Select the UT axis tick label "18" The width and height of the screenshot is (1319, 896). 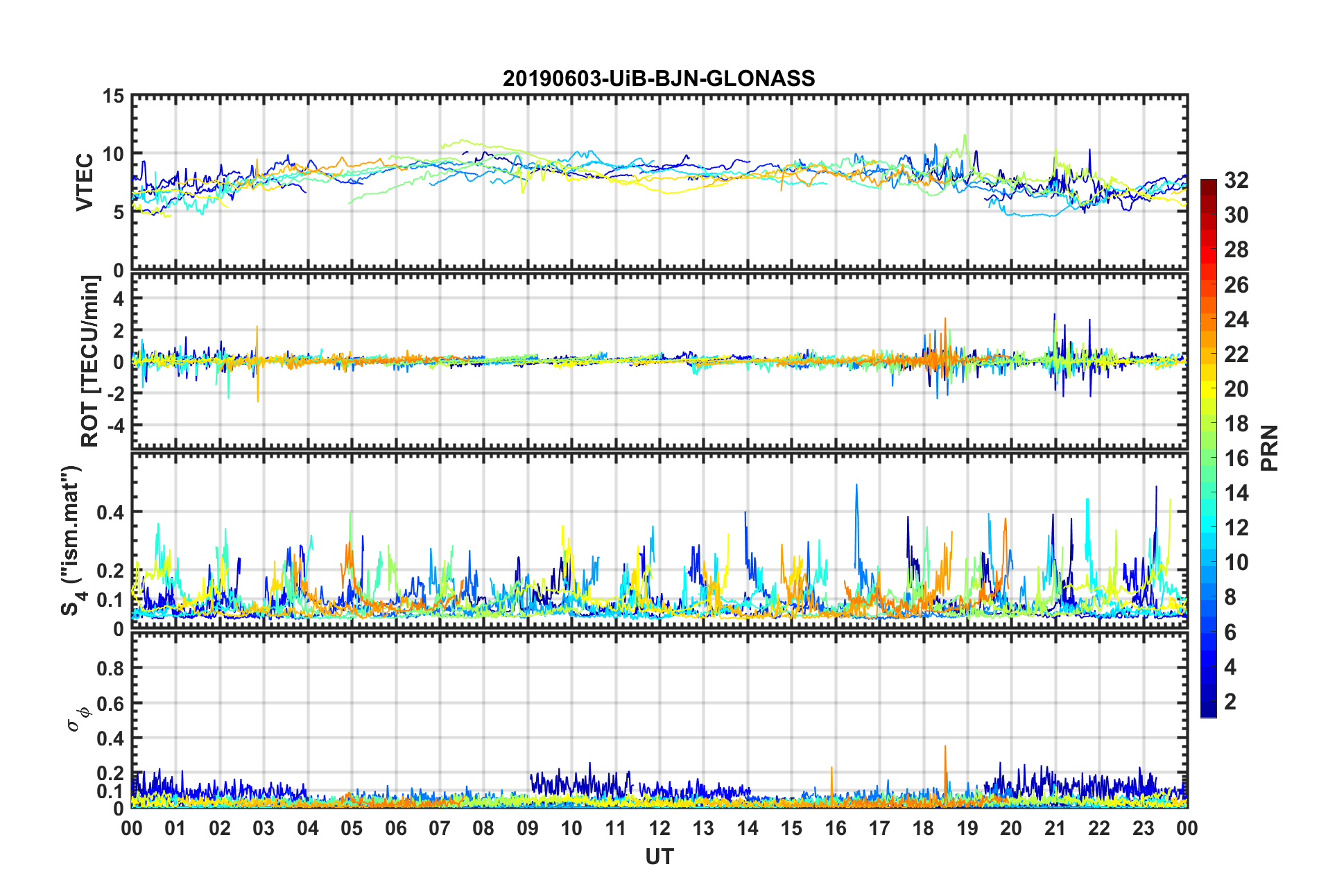923,828
